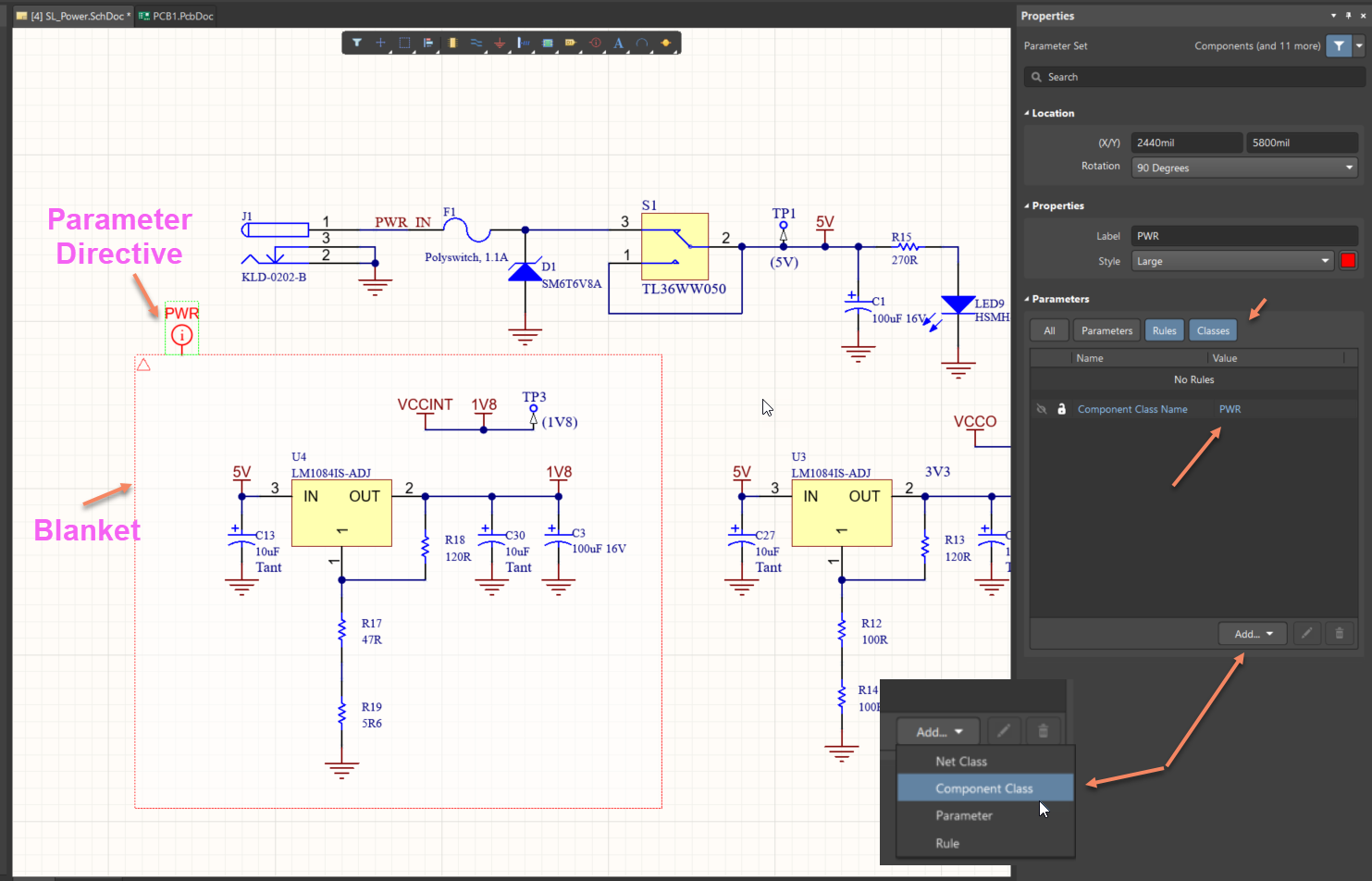Choose Component Class from the Add menu
This screenshot has height=881, width=1372.
(985, 788)
